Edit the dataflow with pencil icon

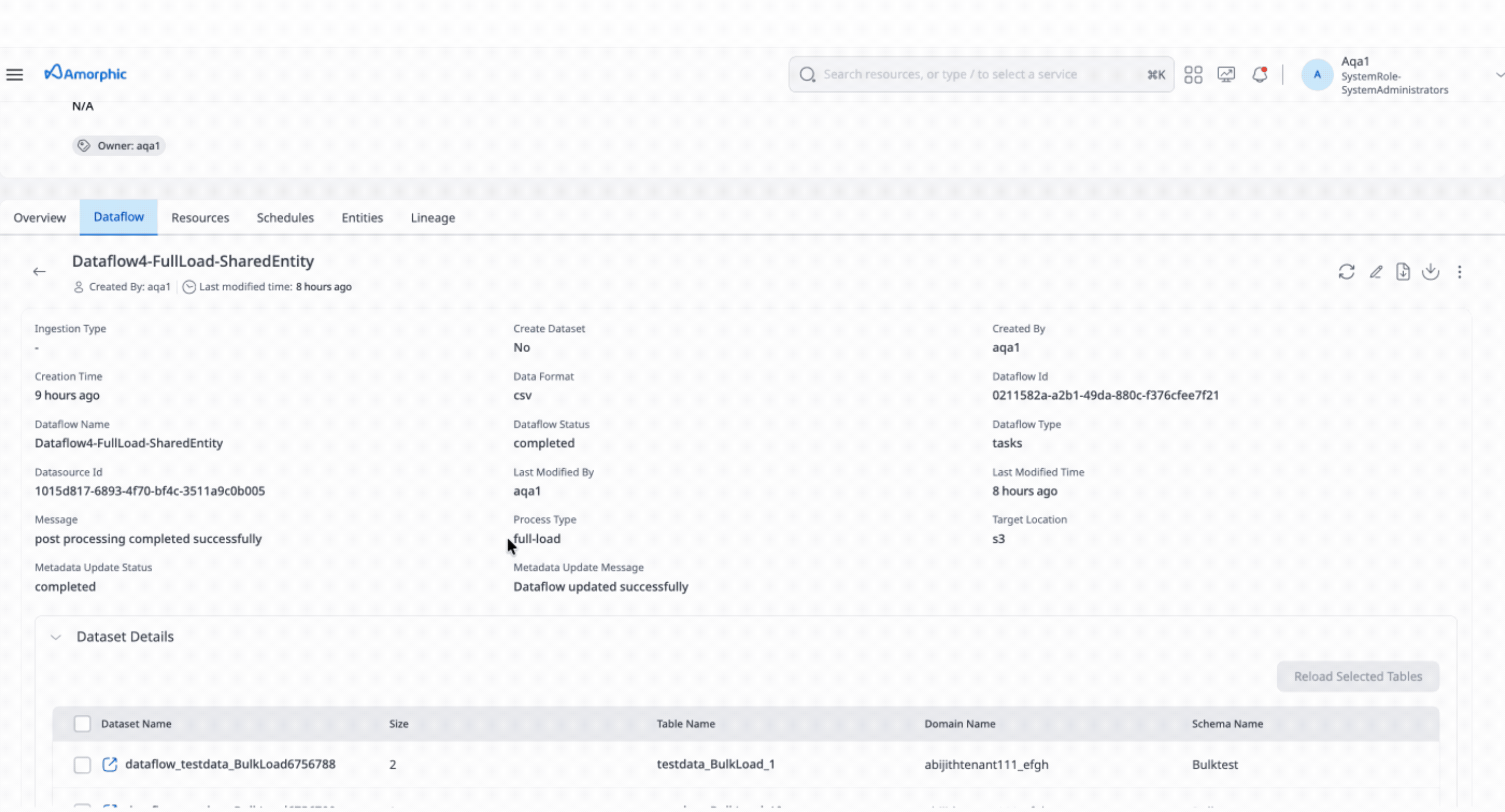(1376, 272)
